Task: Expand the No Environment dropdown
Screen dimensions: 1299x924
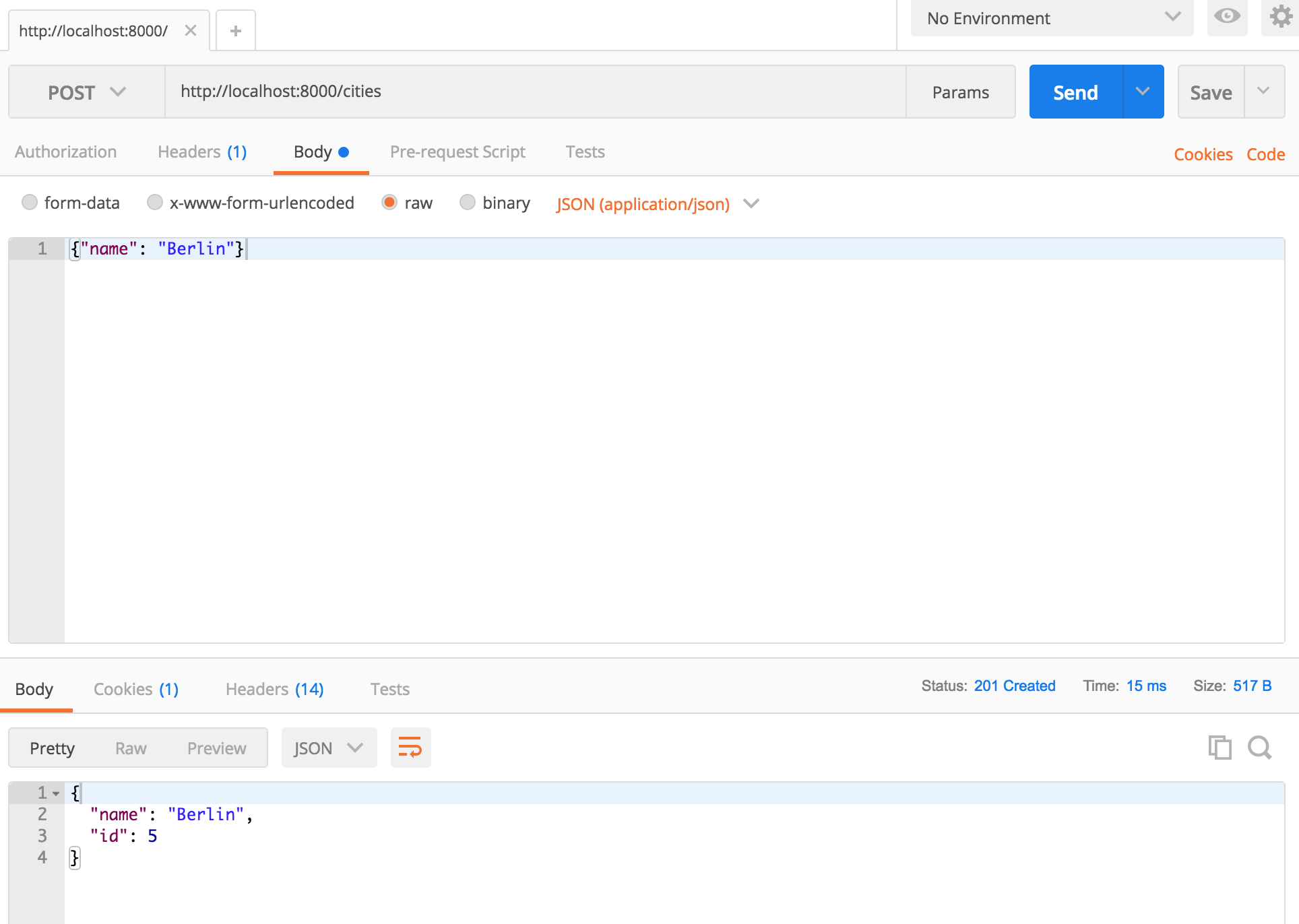Action: tap(1051, 18)
